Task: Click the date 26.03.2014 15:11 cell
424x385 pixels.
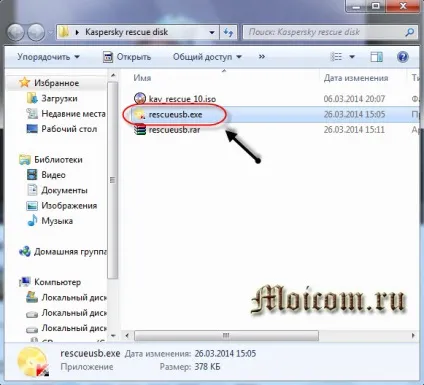Action: (354, 130)
